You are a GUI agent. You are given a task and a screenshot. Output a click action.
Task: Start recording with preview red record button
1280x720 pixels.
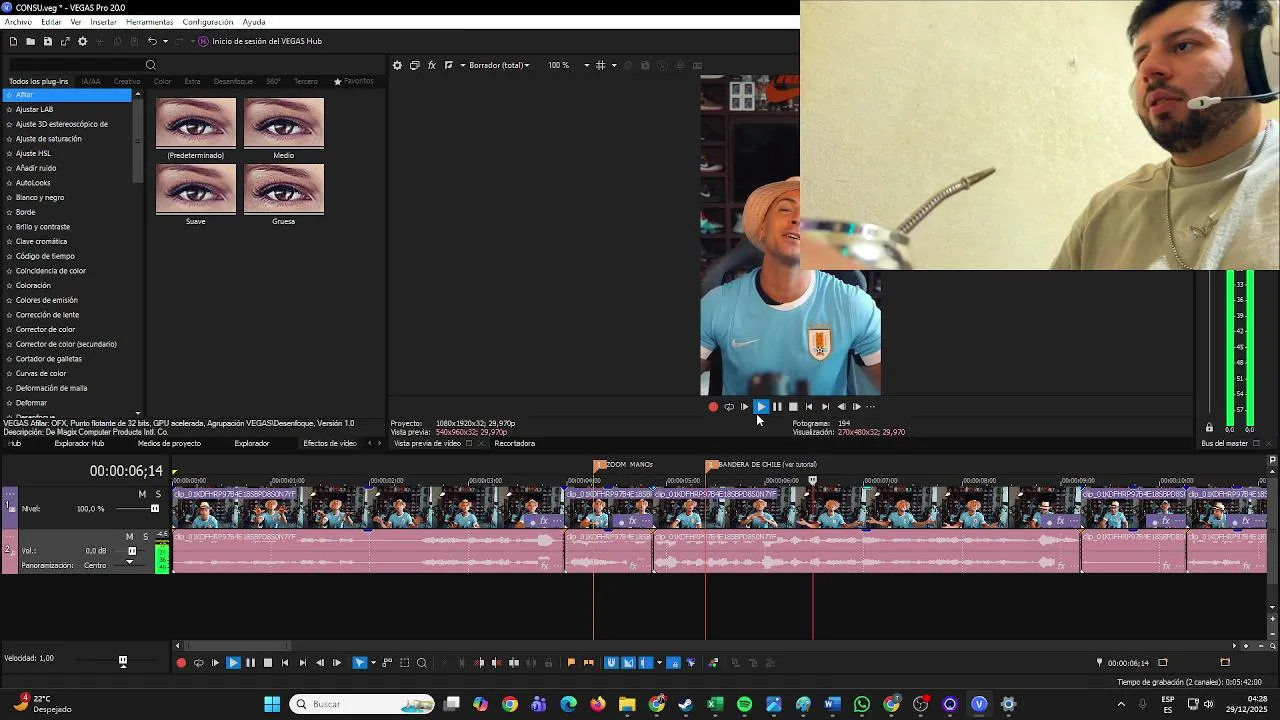tap(713, 407)
